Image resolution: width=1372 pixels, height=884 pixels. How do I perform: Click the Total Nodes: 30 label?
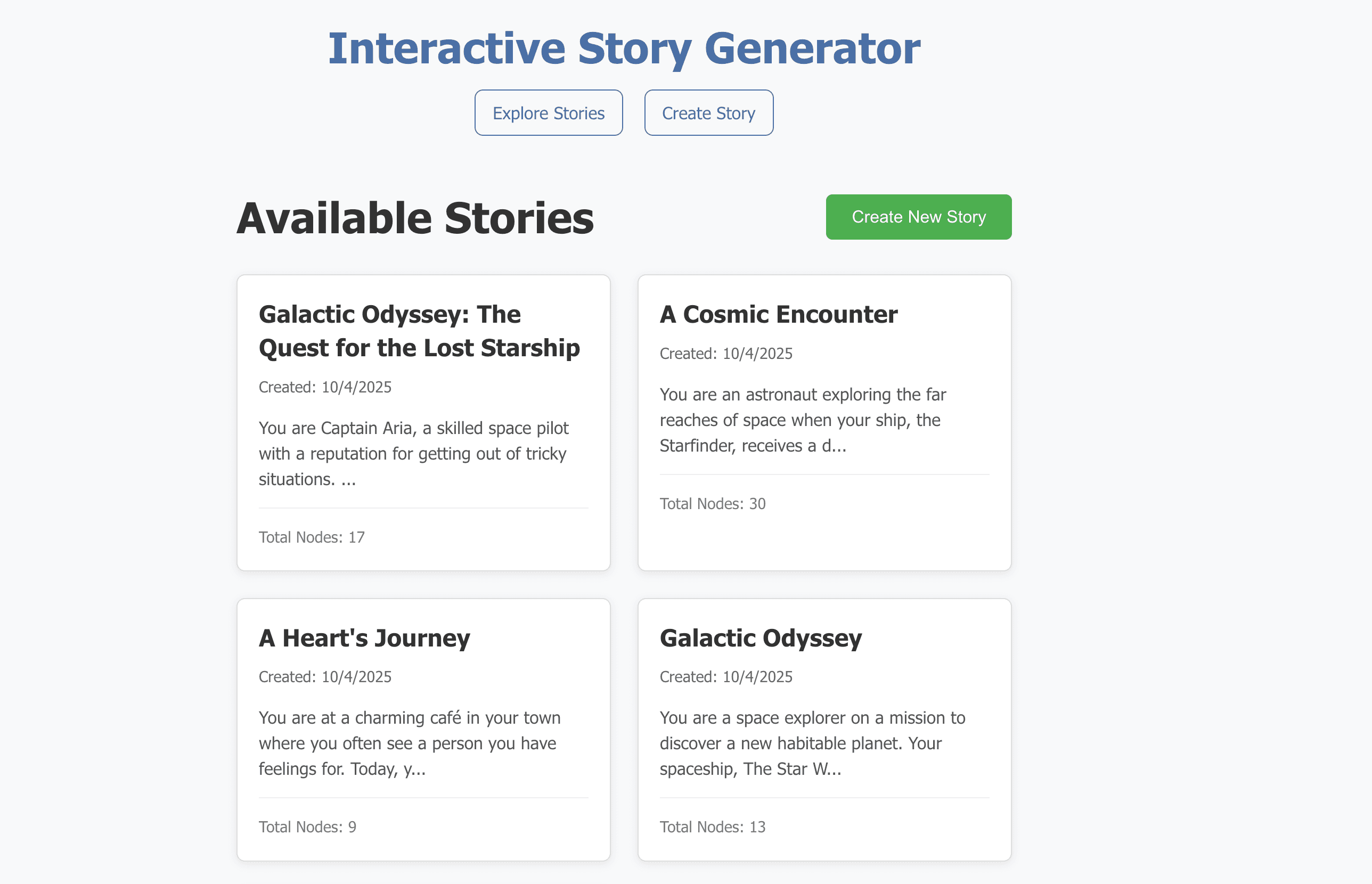[713, 504]
